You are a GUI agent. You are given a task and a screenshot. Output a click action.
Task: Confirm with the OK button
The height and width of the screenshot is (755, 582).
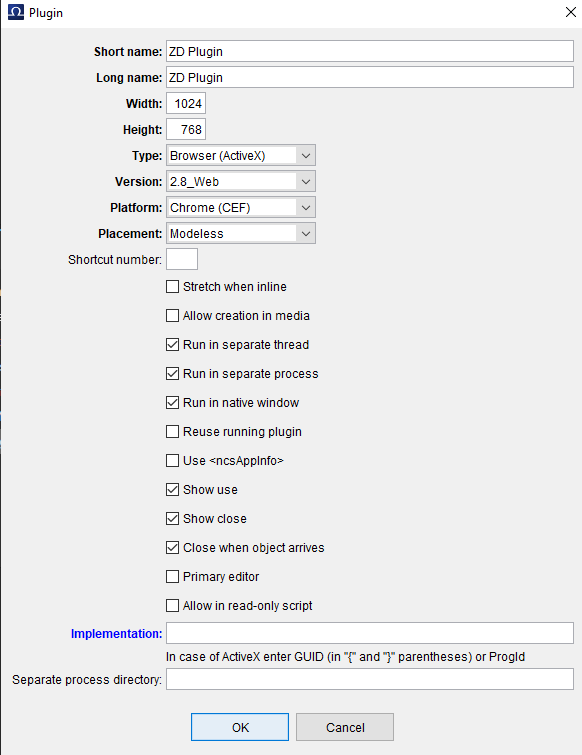[x=240, y=727]
